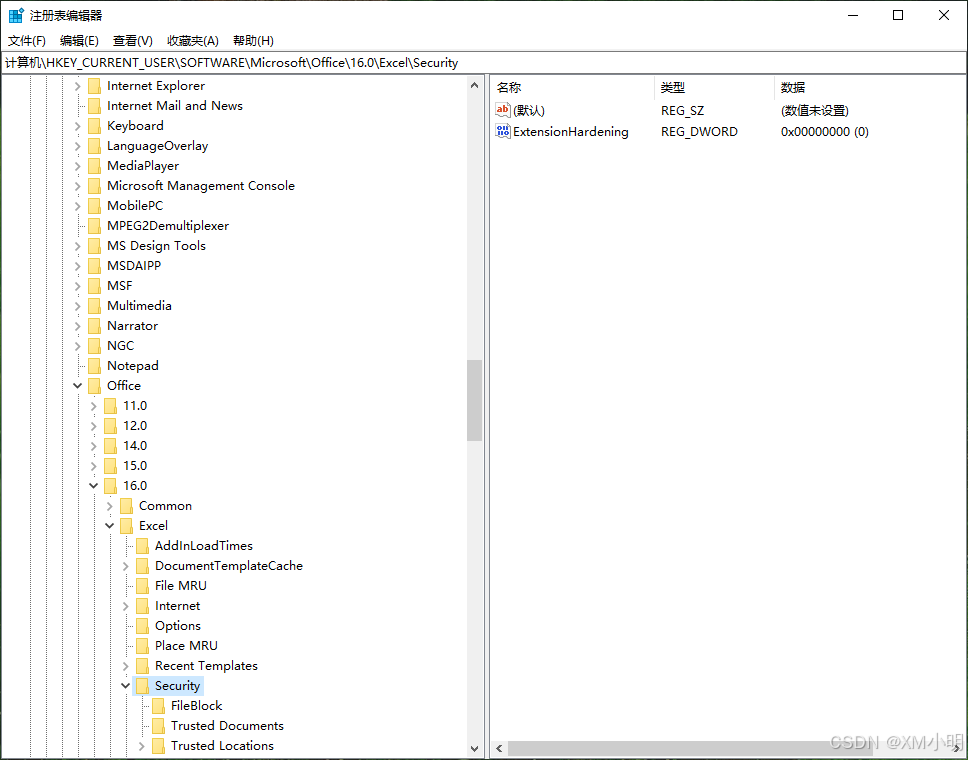968x760 pixels.
Task: Select the (默认) string value icon
Action: click(x=503, y=110)
